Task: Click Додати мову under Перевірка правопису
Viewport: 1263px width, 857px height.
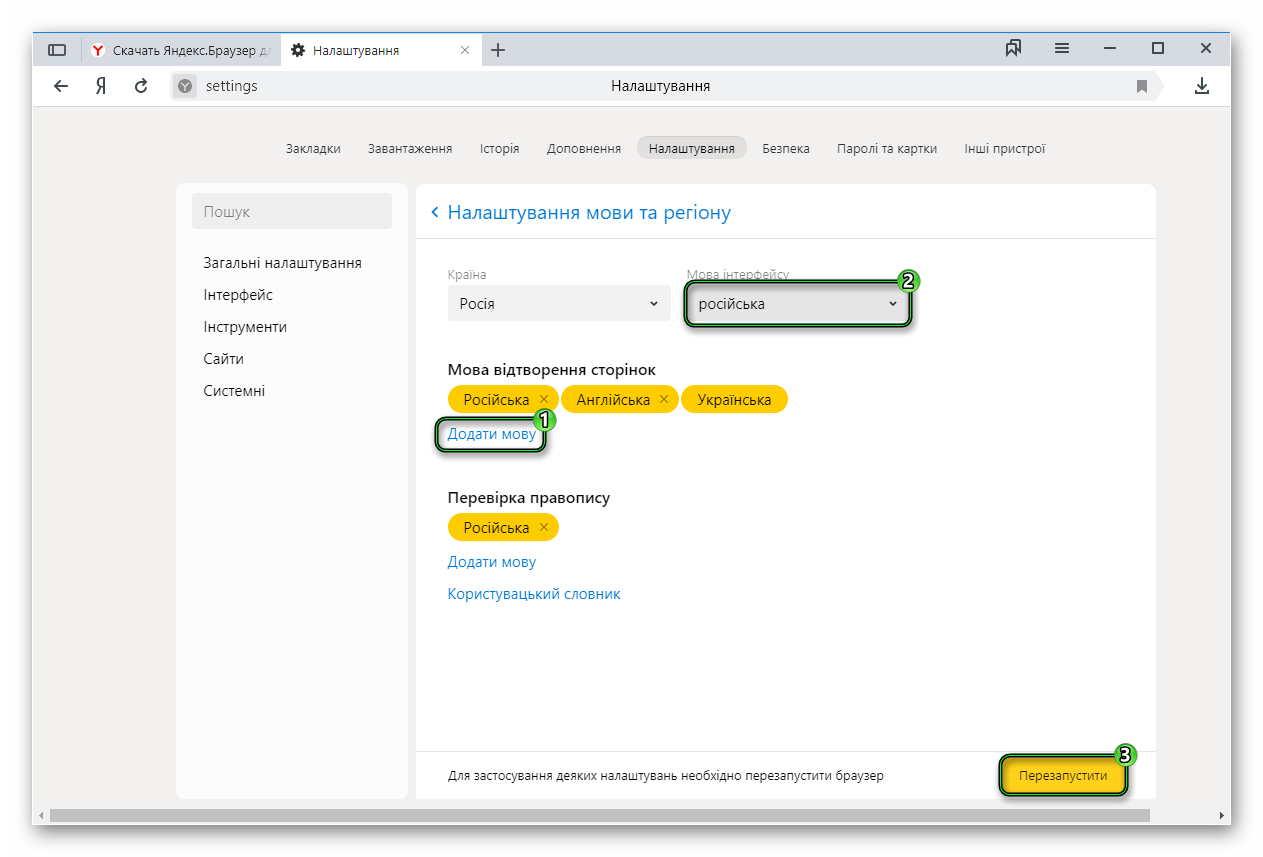Action: (x=491, y=562)
